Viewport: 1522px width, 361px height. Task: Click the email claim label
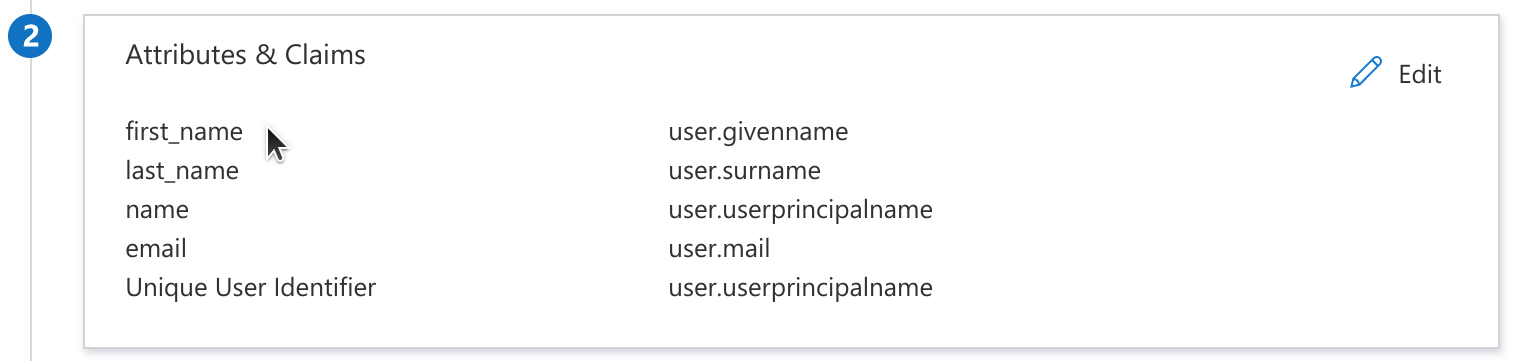coord(156,249)
